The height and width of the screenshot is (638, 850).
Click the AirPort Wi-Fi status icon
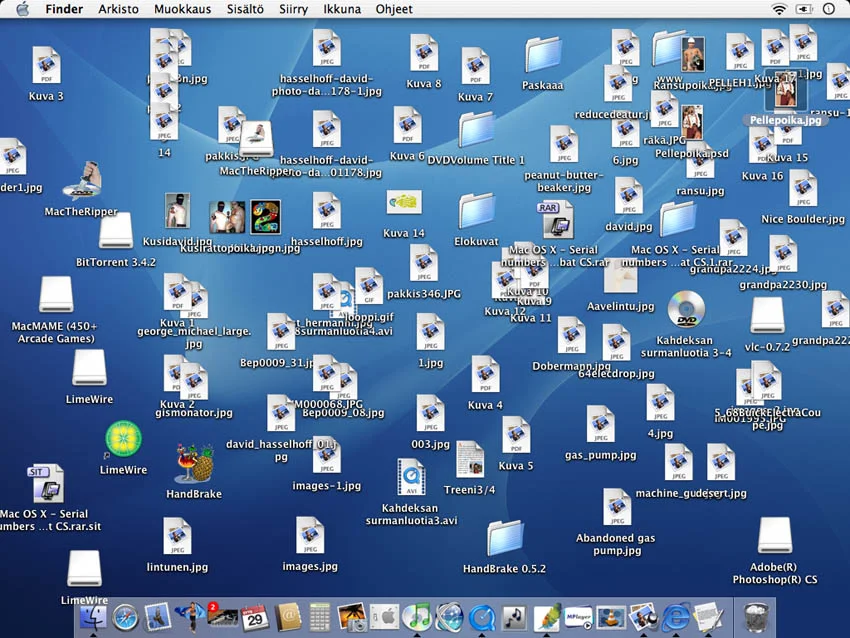click(779, 9)
